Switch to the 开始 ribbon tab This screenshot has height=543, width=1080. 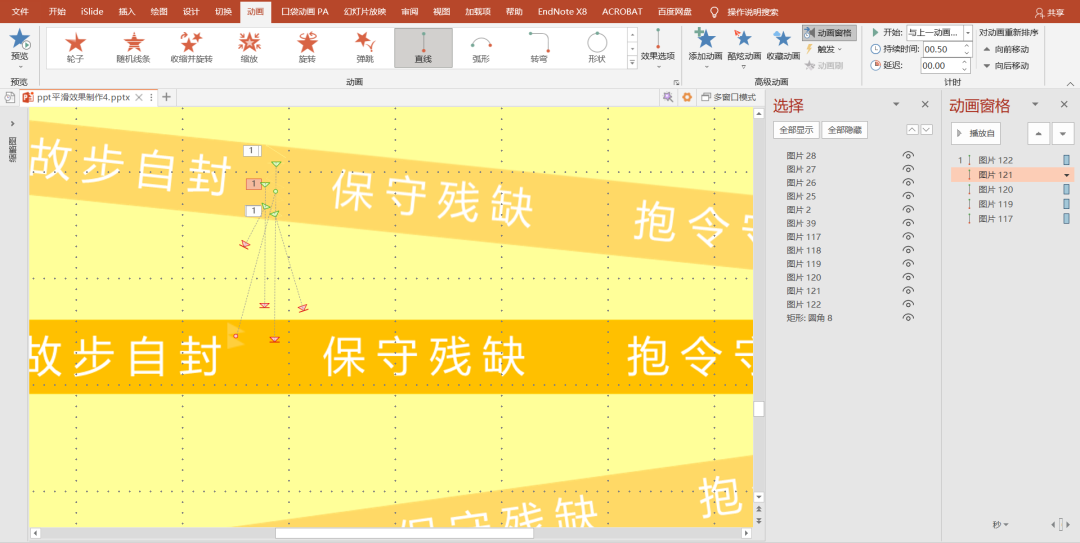tap(57, 12)
